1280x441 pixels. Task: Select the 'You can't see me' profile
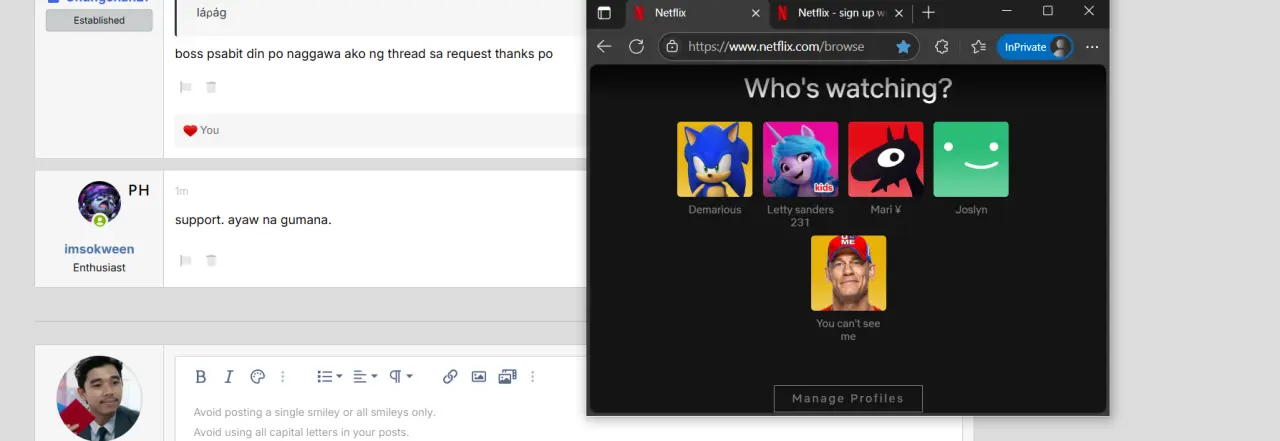pyautogui.click(x=848, y=273)
